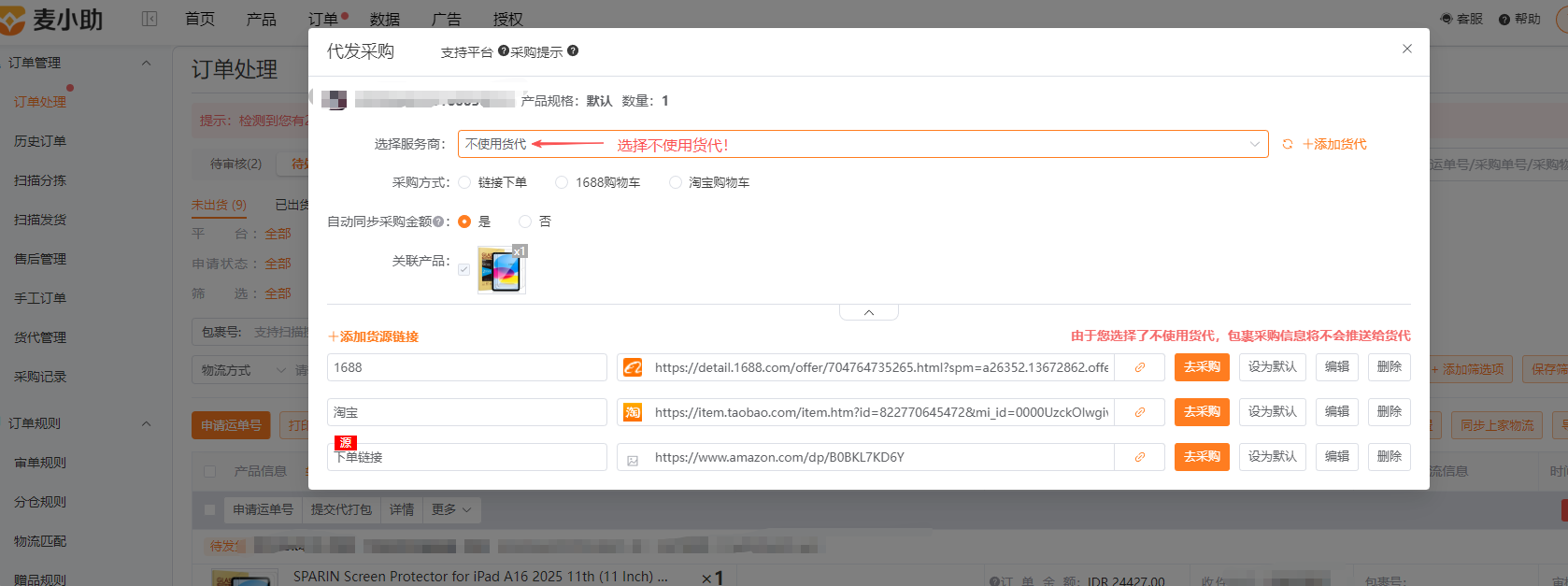Open the 数据 top menu

pyautogui.click(x=385, y=19)
